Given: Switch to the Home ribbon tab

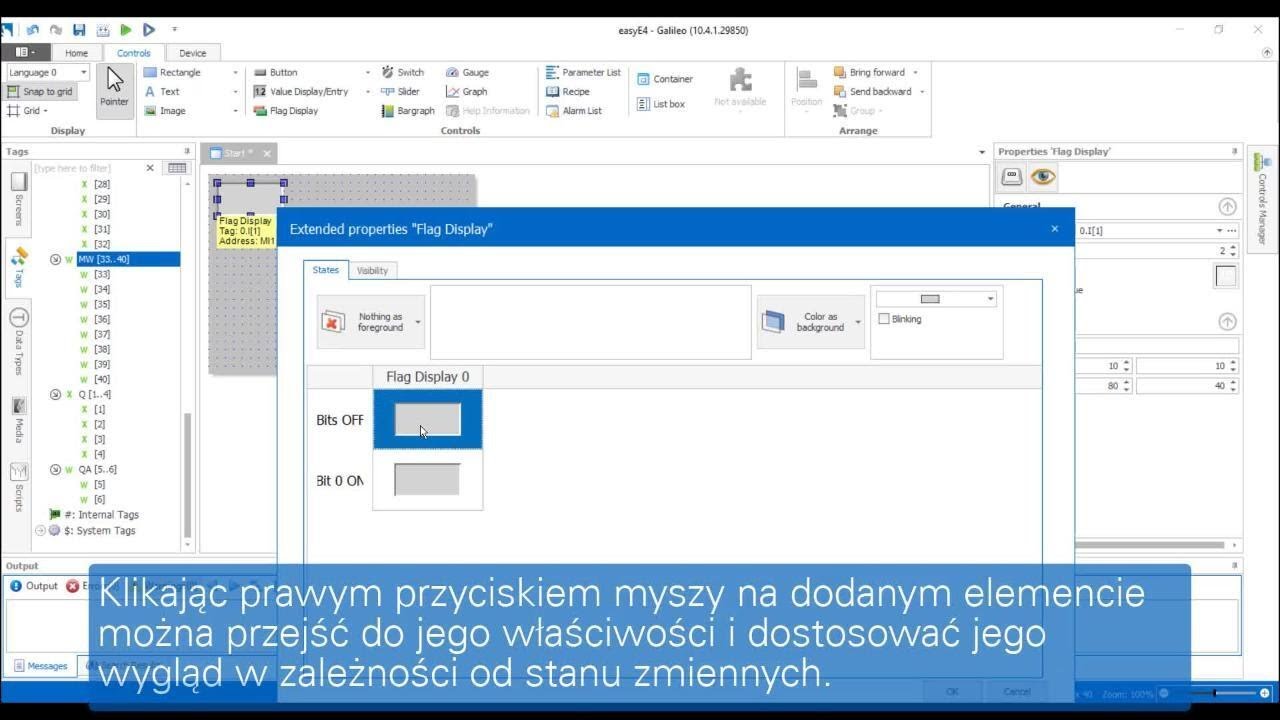Looking at the screenshot, I should [76, 53].
